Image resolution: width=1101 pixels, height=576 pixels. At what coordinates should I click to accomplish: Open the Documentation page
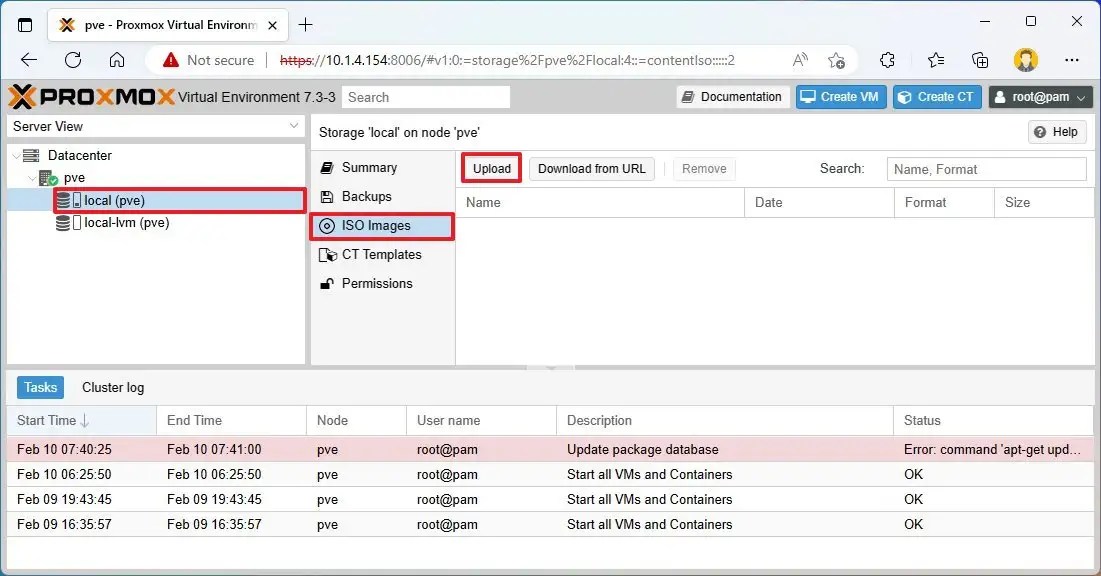(x=732, y=96)
